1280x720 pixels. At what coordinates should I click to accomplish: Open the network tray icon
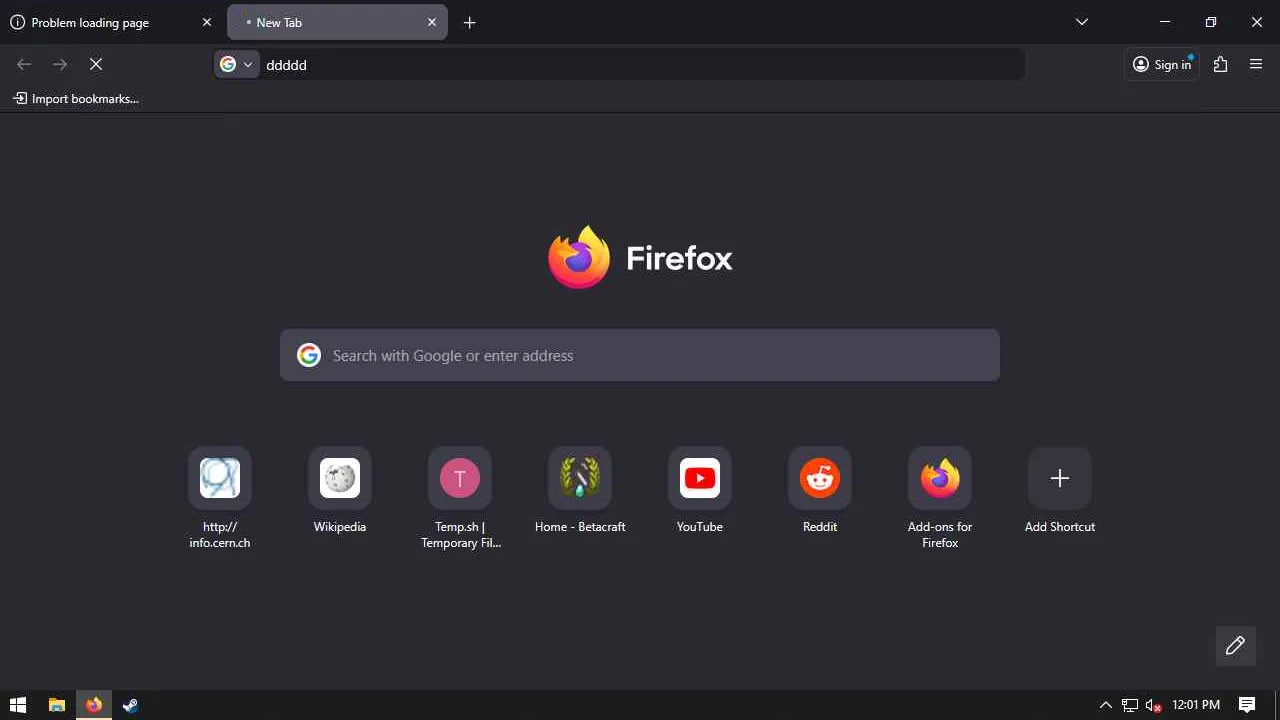coord(1130,705)
